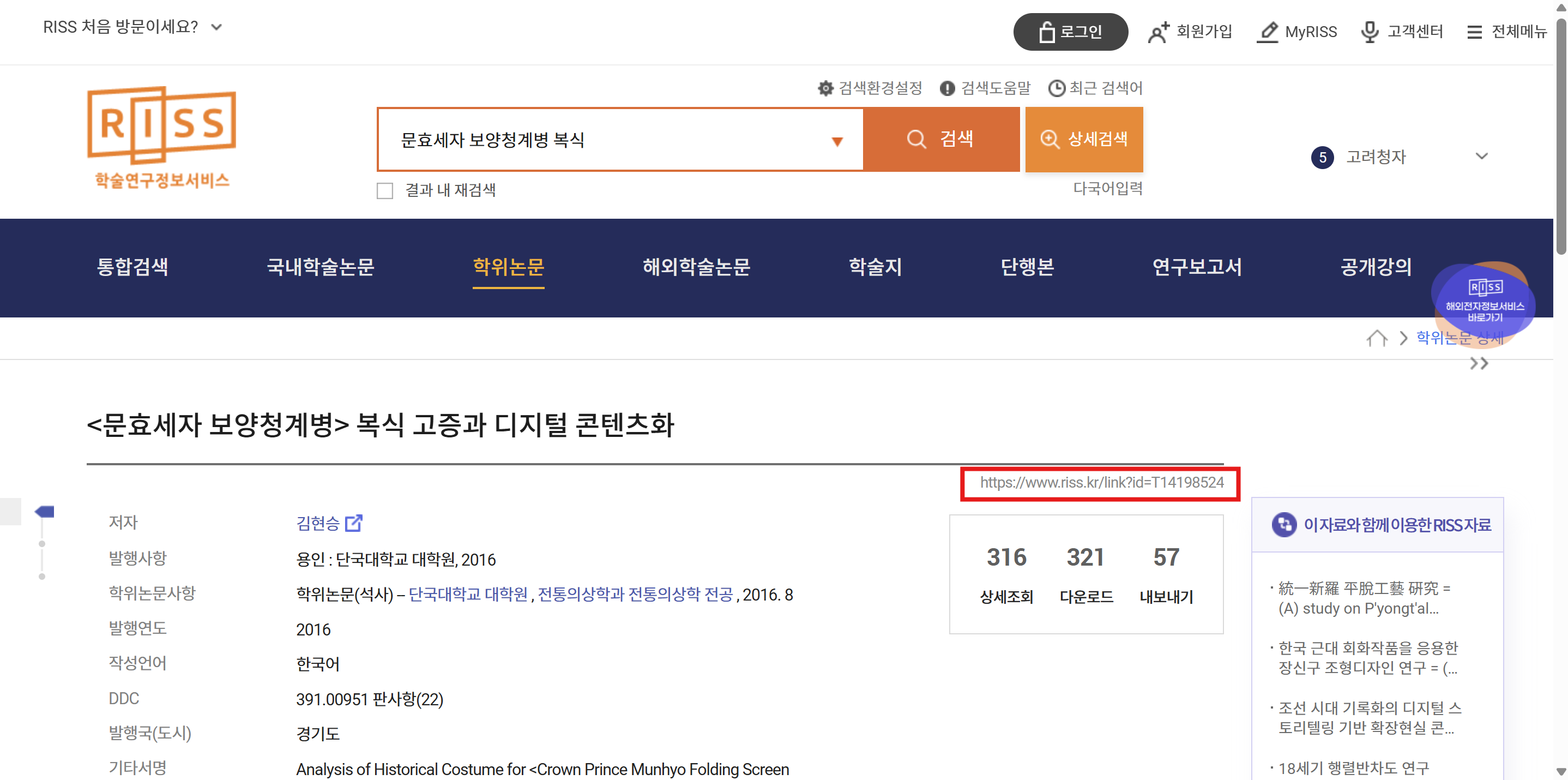Click the double-arrow panel collapse toggle
The width and height of the screenshot is (1568, 780).
pyautogui.click(x=1479, y=363)
